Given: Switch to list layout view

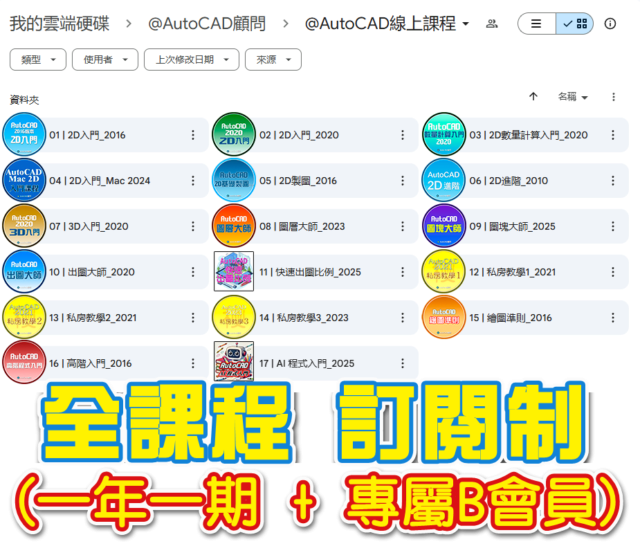Looking at the screenshot, I should point(536,24).
